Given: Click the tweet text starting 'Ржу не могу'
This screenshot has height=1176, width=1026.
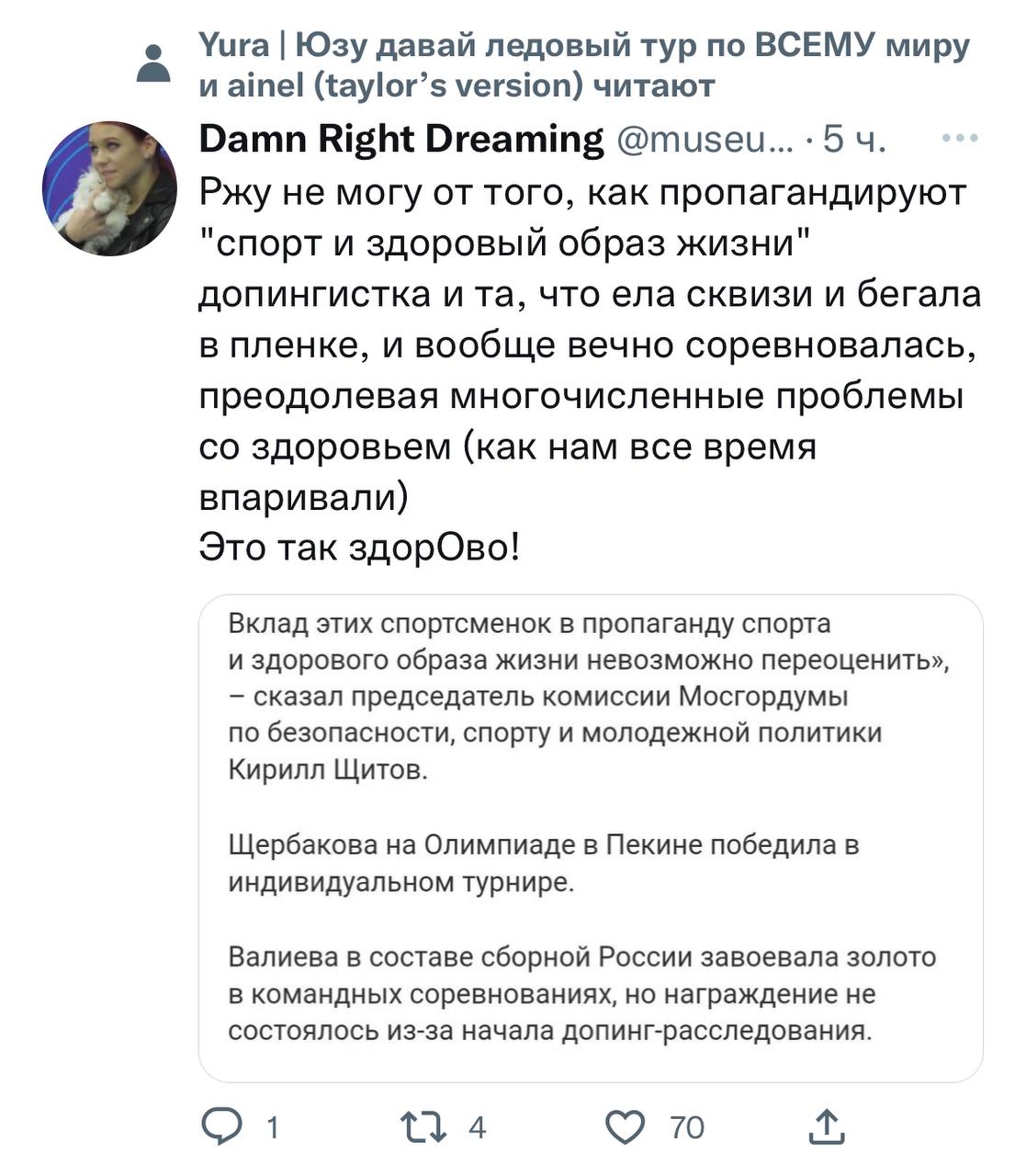Looking at the screenshot, I should (582, 193).
